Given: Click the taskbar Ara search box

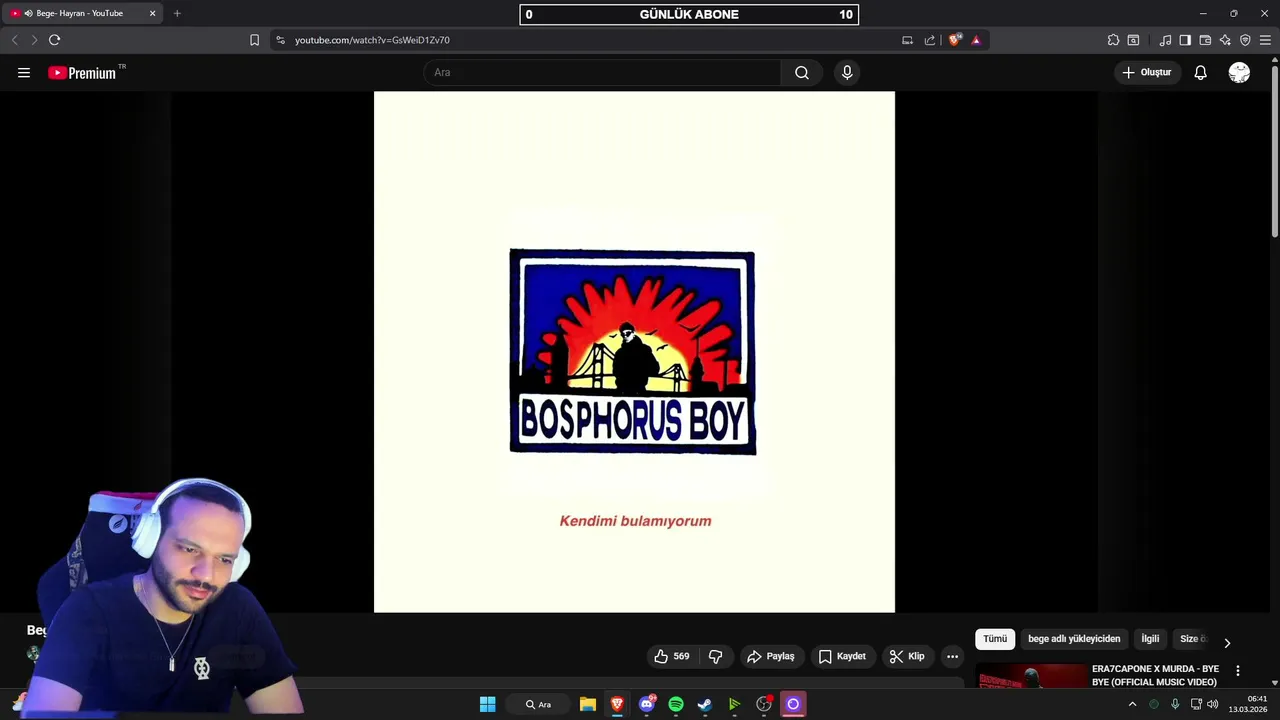Looking at the screenshot, I should coord(538,704).
